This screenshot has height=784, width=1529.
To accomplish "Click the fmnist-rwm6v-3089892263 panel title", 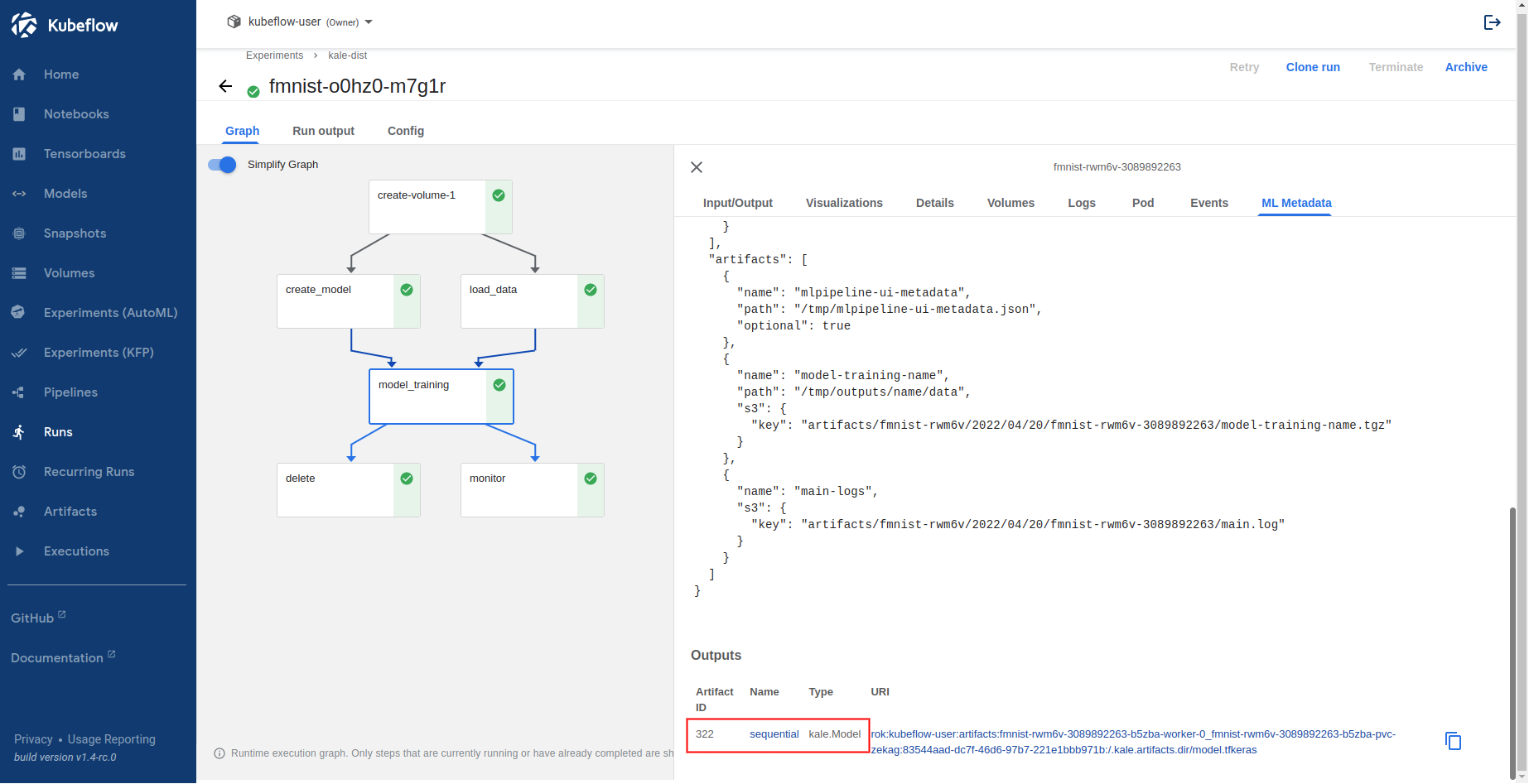I will pyautogui.click(x=1117, y=167).
